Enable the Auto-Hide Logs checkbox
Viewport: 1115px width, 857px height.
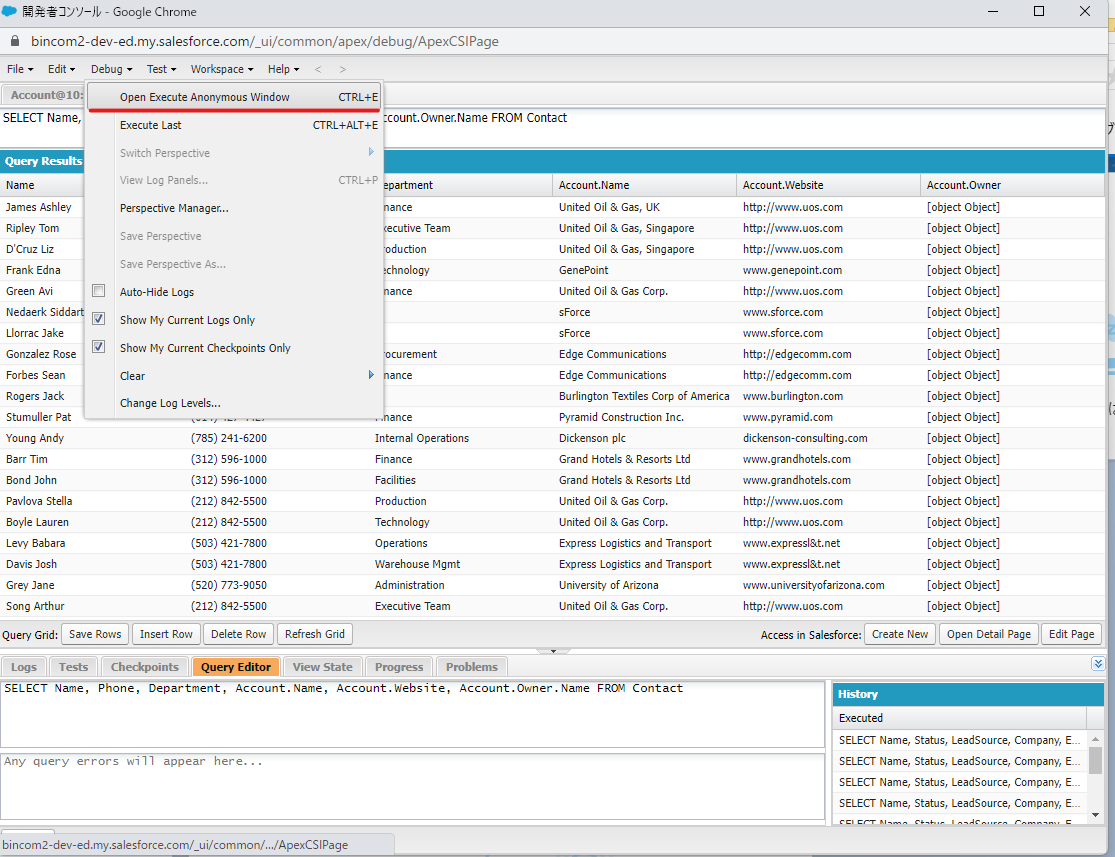(x=97, y=290)
